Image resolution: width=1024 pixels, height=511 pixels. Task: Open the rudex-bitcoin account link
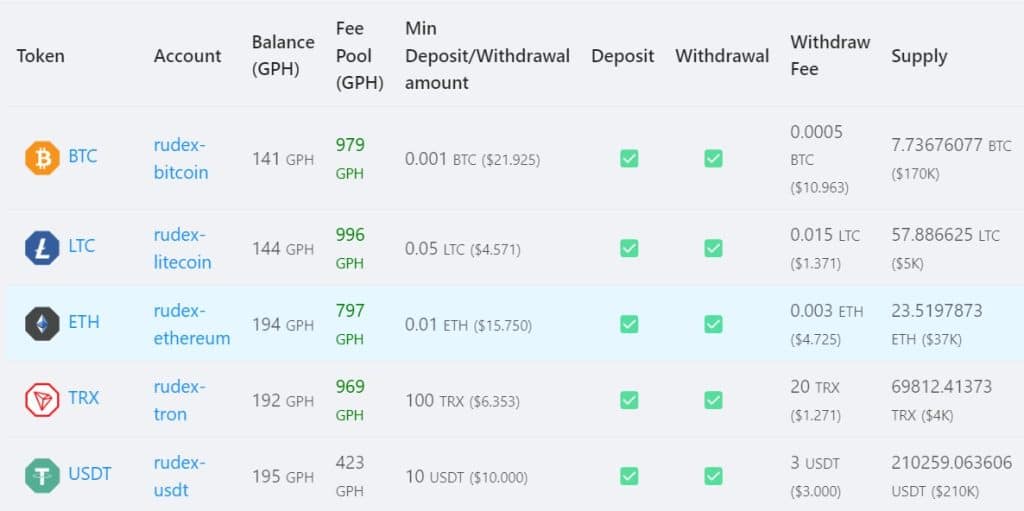click(181, 158)
